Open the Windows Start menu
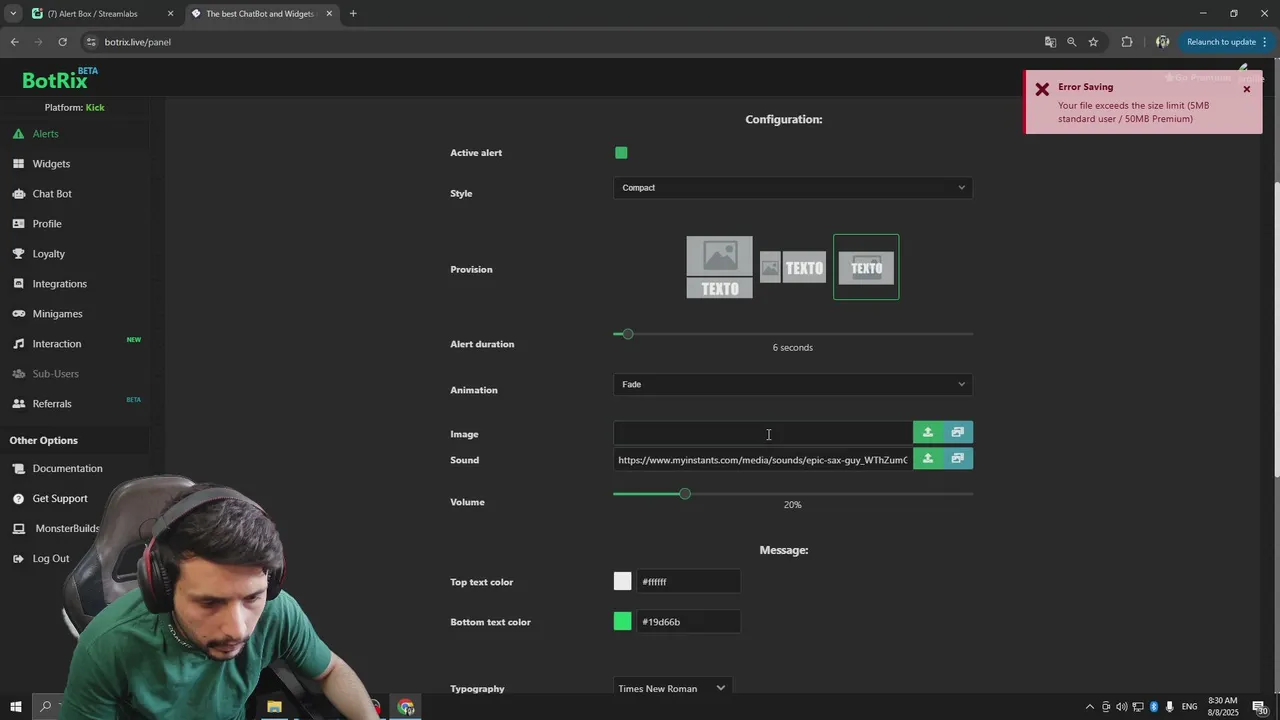This screenshot has height=720, width=1280. 16,707
